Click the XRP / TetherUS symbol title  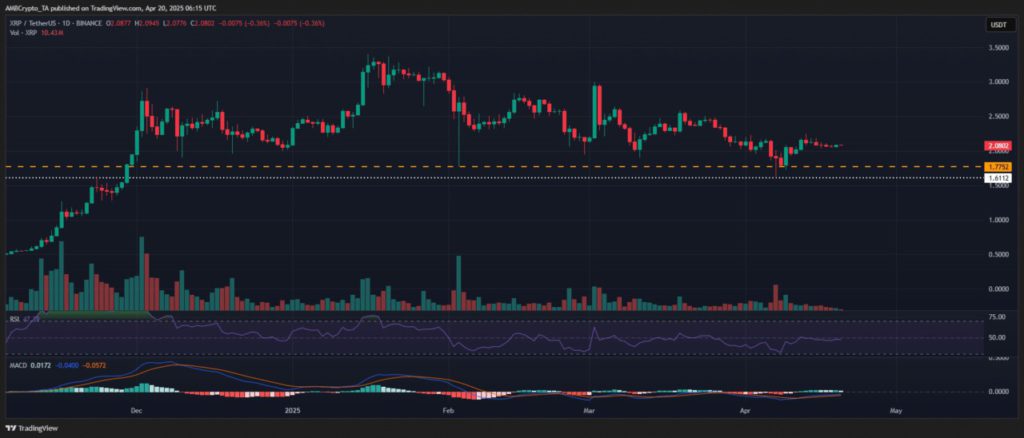[33, 23]
